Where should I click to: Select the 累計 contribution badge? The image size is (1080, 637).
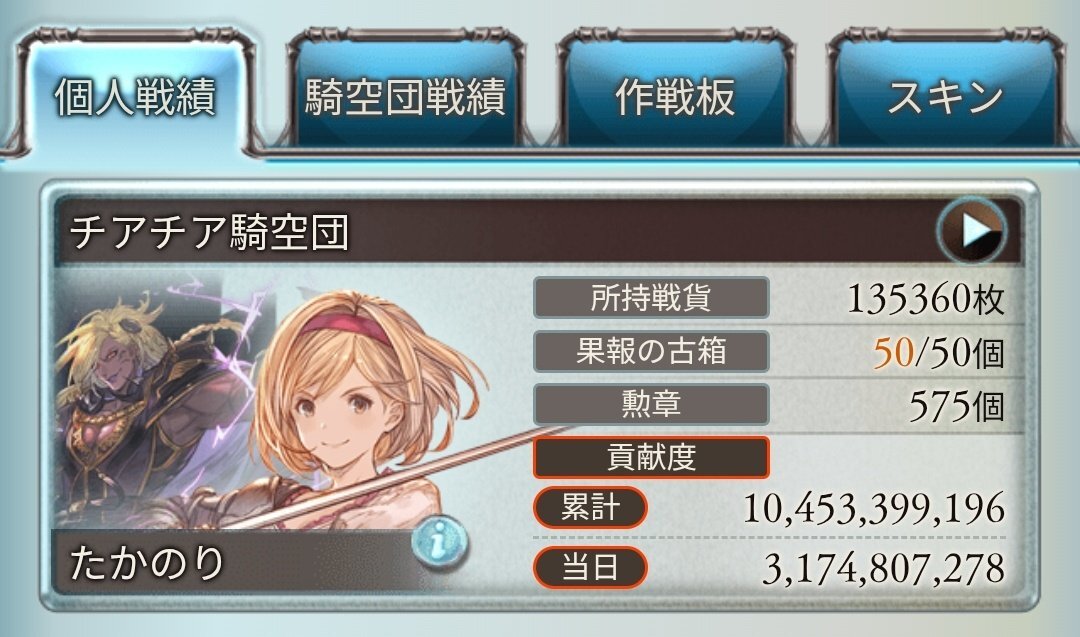tap(590, 508)
